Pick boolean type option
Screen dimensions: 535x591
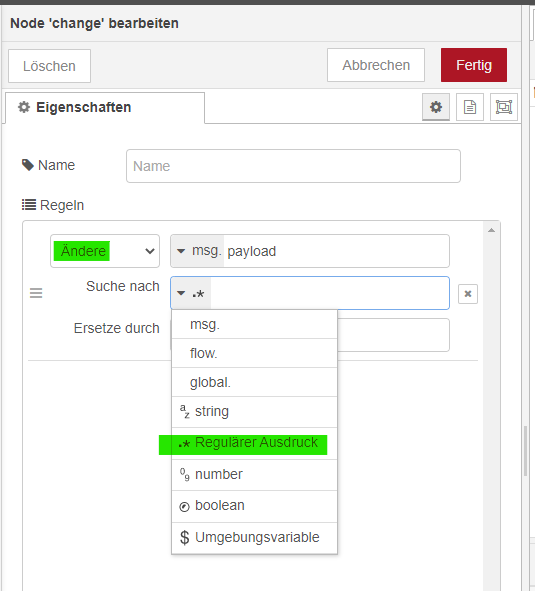pyautogui.click(x=254, y=506)
